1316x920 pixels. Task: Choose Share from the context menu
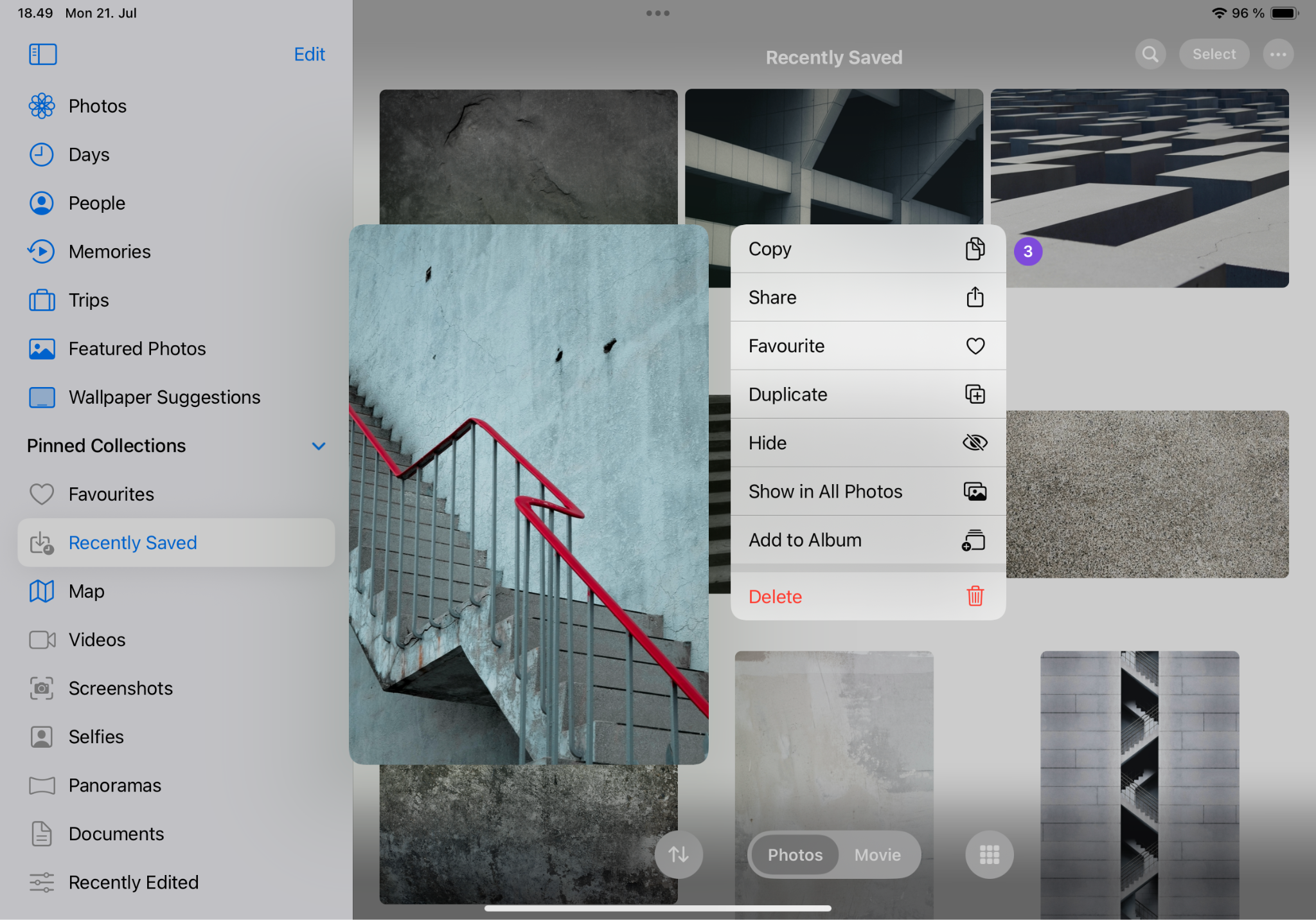click(868, 297)
